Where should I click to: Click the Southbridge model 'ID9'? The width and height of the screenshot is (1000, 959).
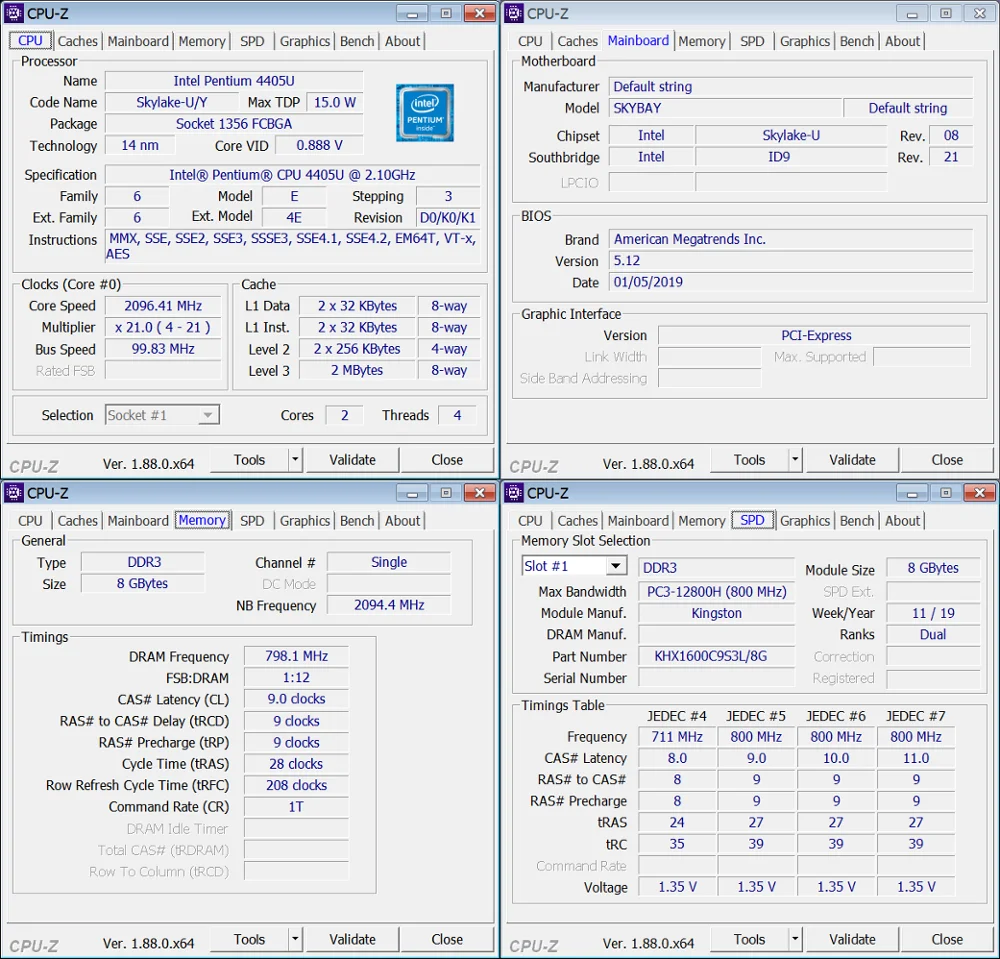point(791,157)
